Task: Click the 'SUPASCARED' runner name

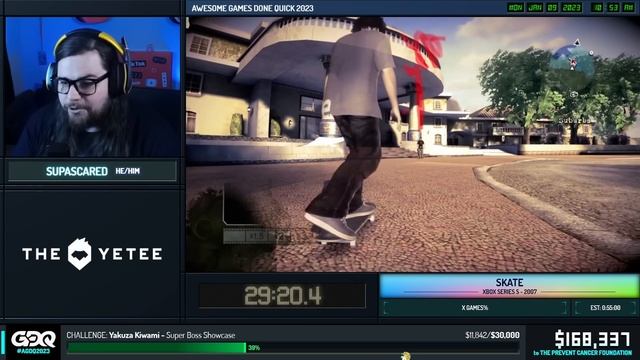Action: 77,171
